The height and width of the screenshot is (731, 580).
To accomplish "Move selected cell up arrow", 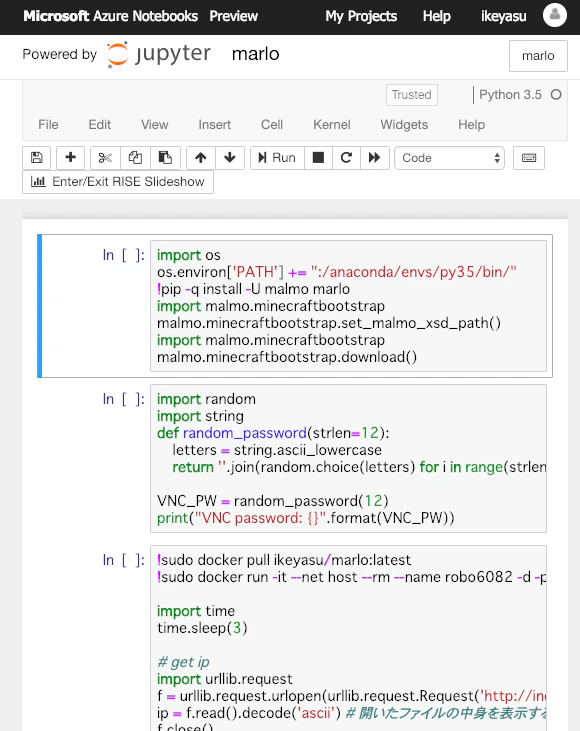I will pyautogui.click(x=201, y=158).
